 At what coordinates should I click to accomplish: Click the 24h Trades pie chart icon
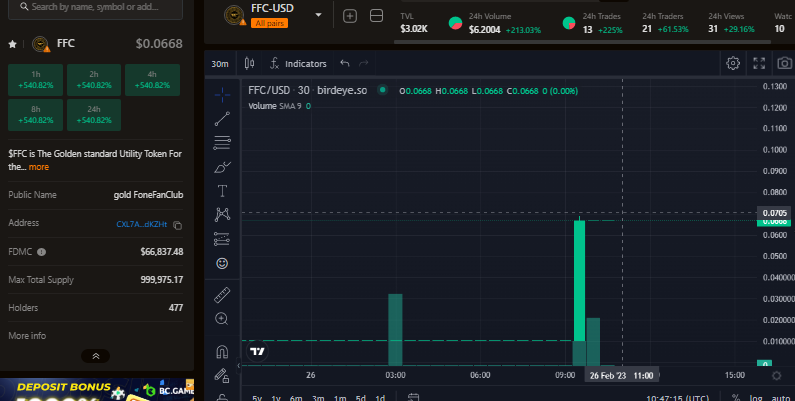(569, 23)
